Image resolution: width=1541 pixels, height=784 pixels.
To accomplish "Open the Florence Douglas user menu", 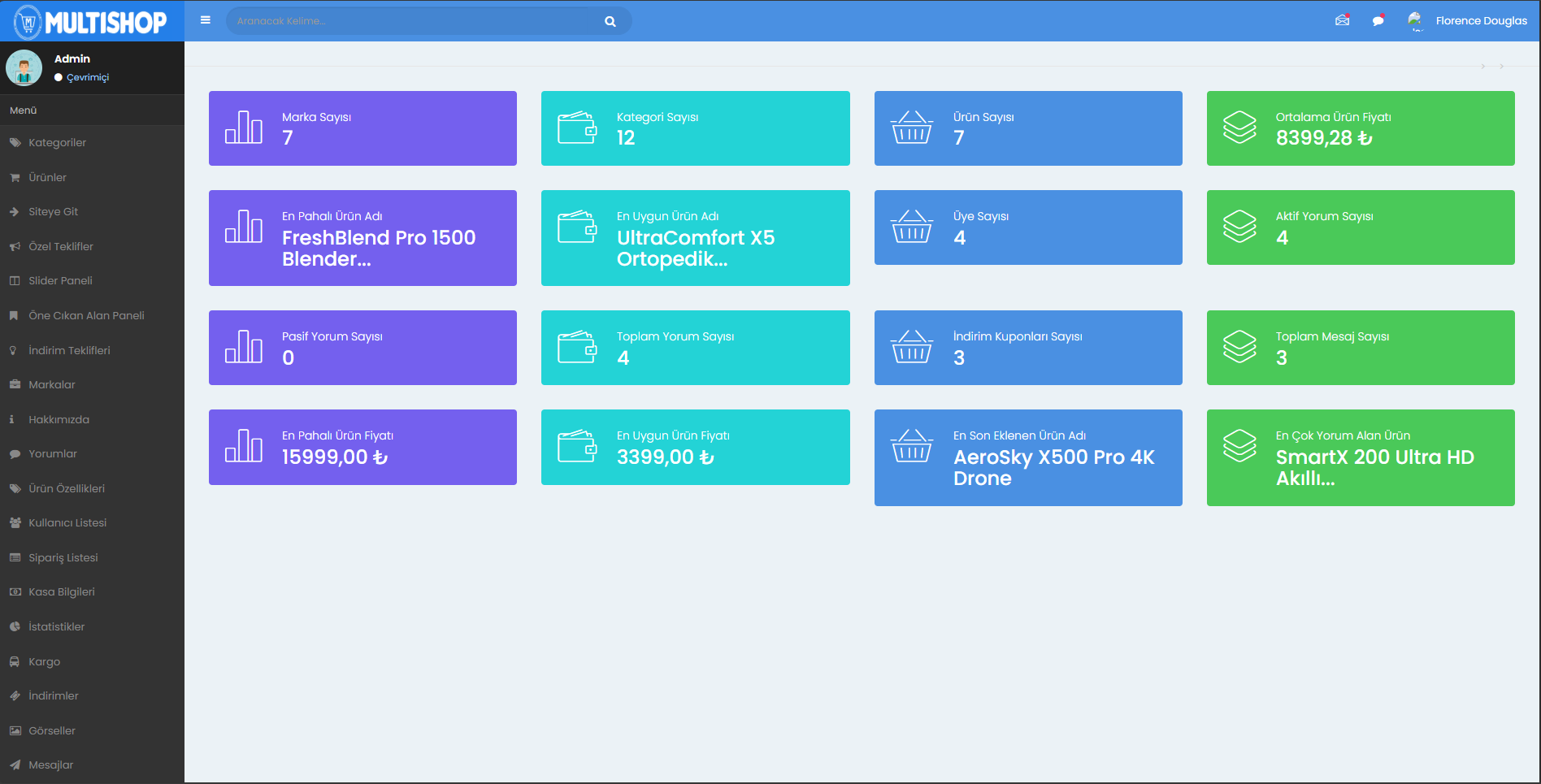I will [1480, 20].
